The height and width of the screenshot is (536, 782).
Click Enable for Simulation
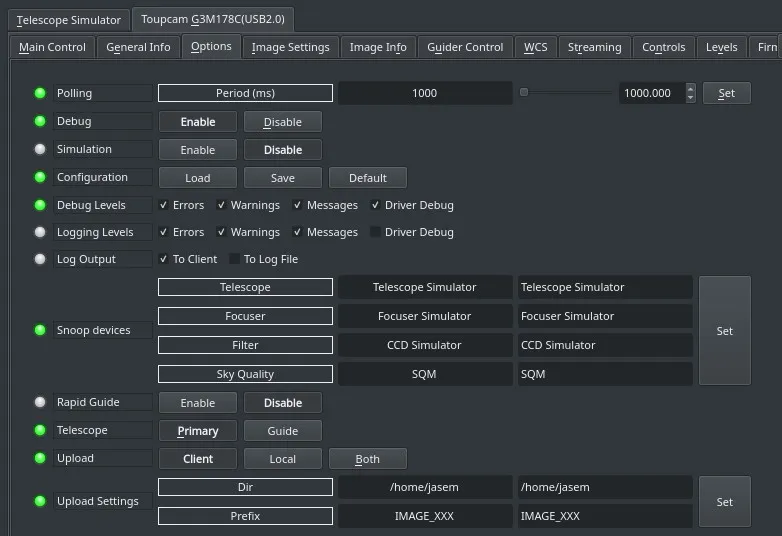click(198, 150)
